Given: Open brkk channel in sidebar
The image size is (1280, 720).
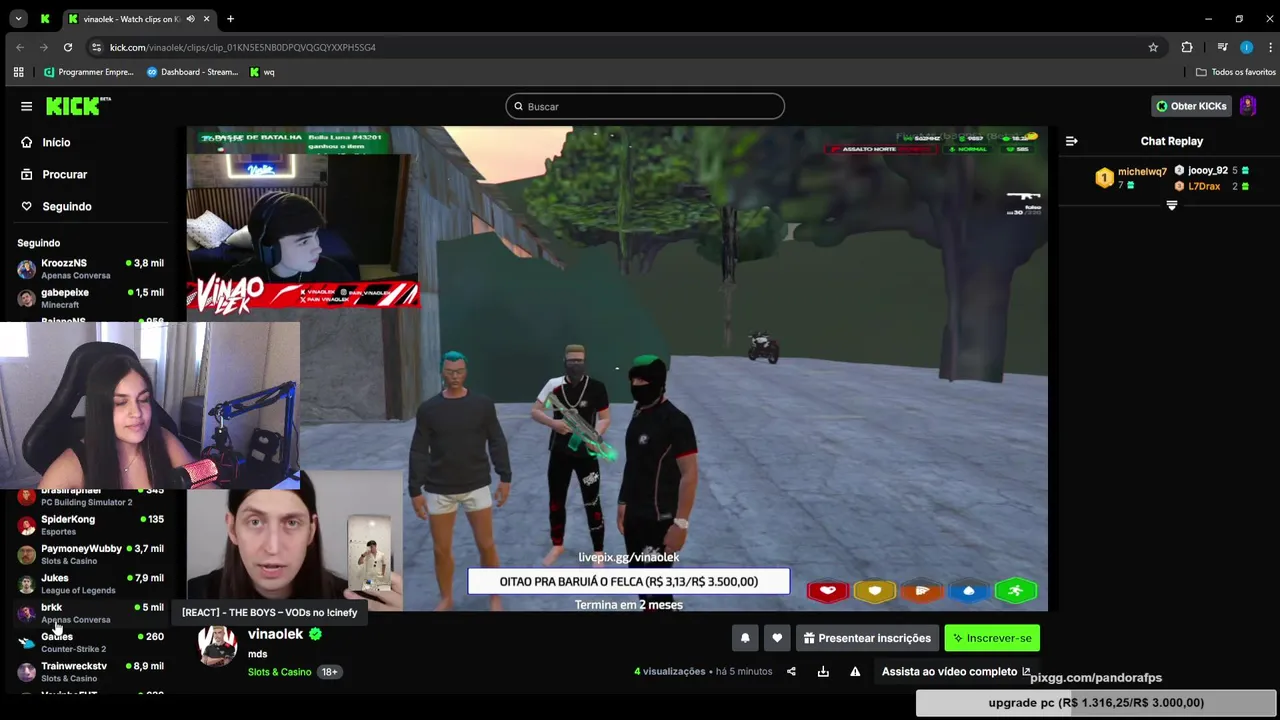Looking at the screenshot, I should (x=90, y=613).
